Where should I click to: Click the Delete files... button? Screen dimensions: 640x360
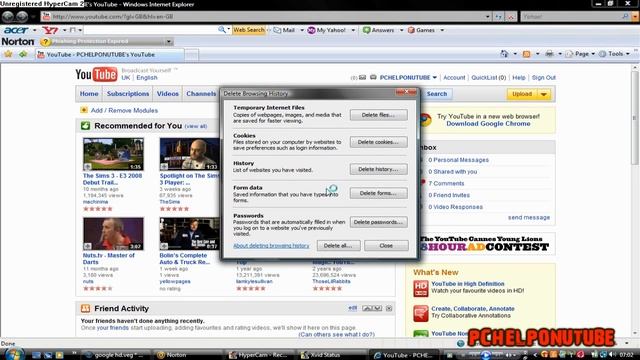click(x=378, y=115)
